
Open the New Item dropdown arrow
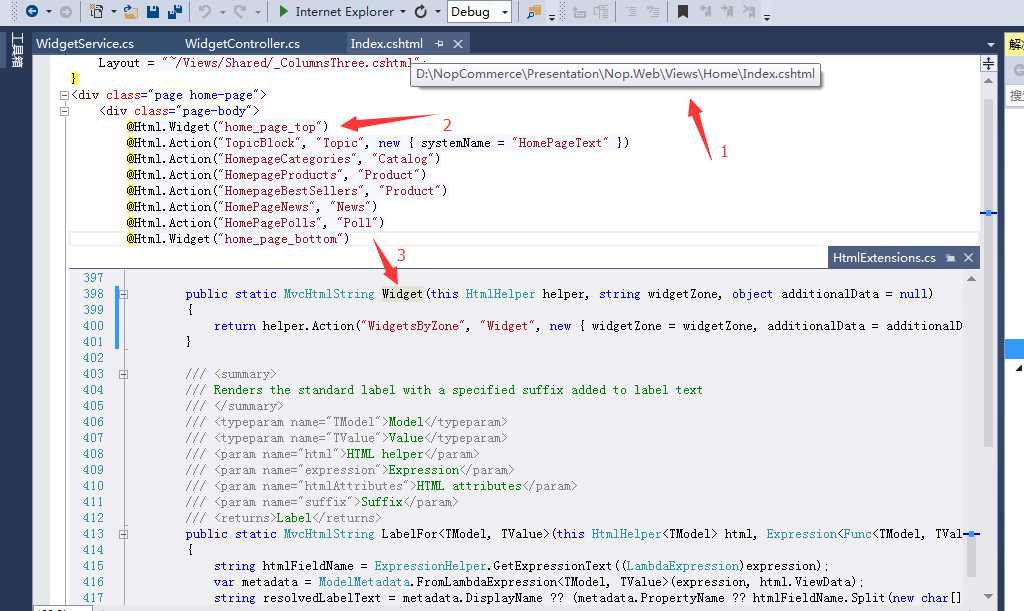point(113,12)
